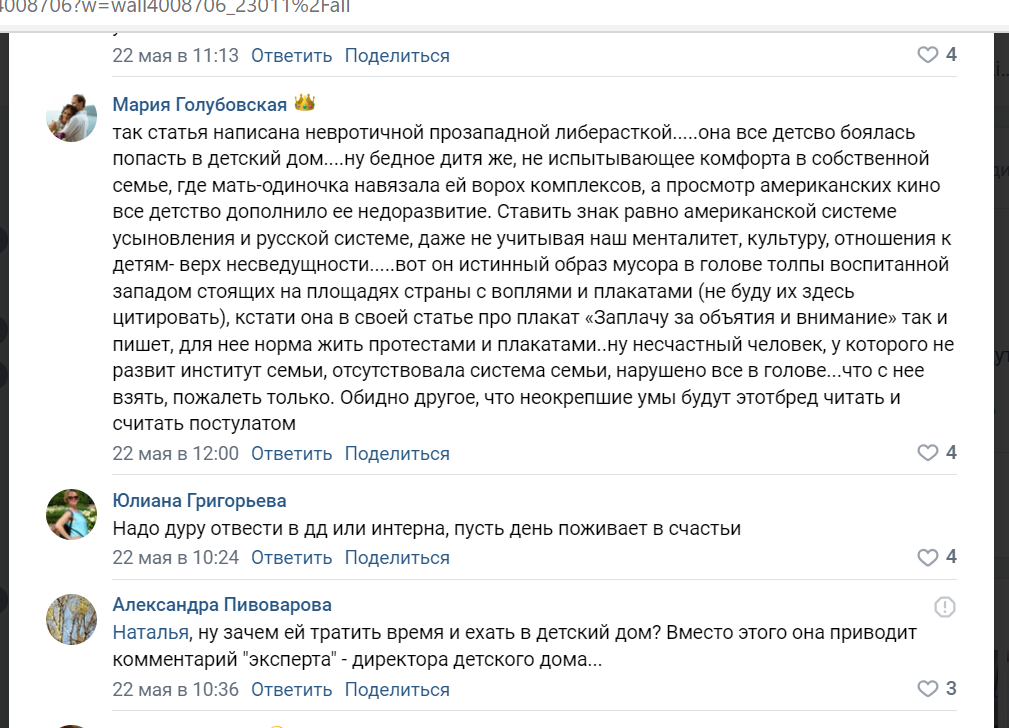Like Мария Голубовская's comment with heart icon
The height and width of the screenshot is (728, 1009).
927,453
